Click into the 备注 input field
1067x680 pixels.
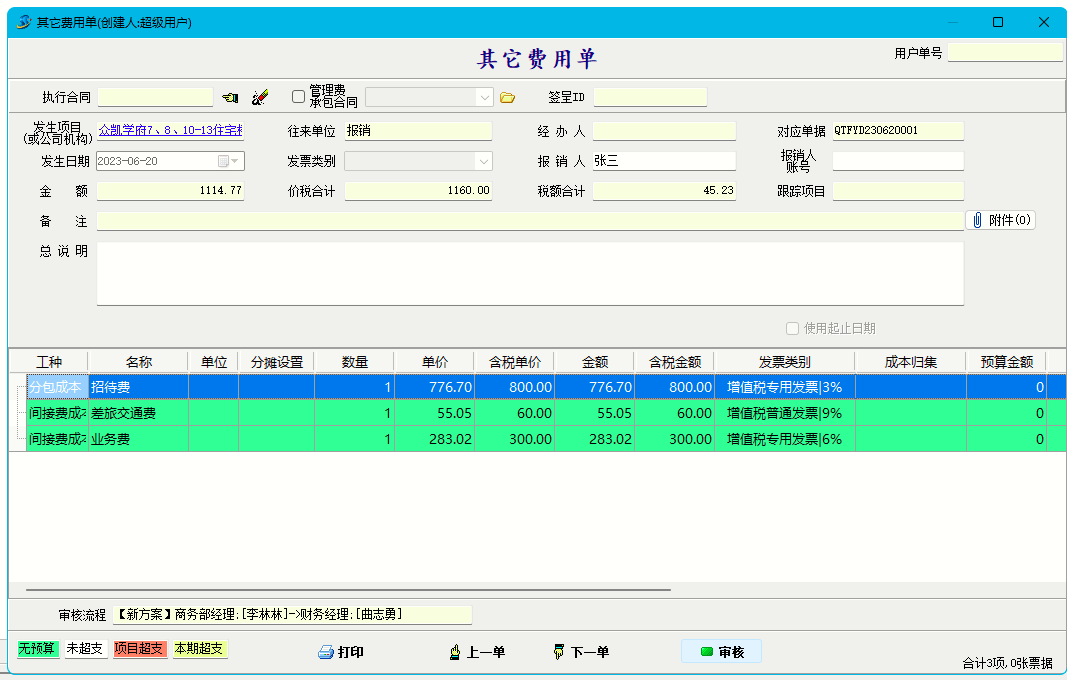pos(530,221)
